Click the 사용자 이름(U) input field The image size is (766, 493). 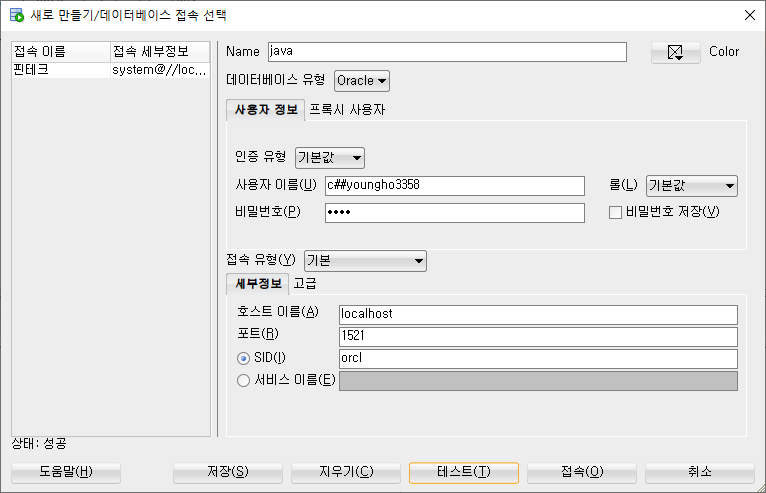tap(455, 186)
